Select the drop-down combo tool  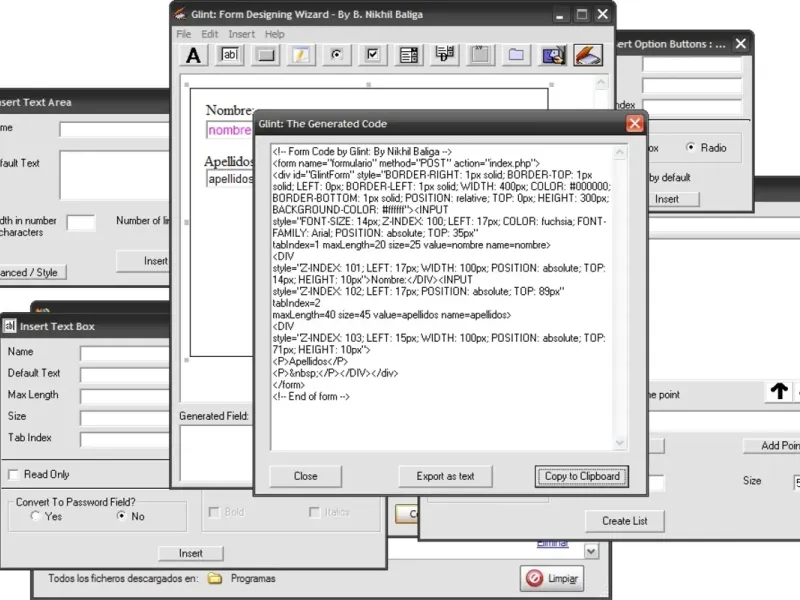click(x=444, y=55)
